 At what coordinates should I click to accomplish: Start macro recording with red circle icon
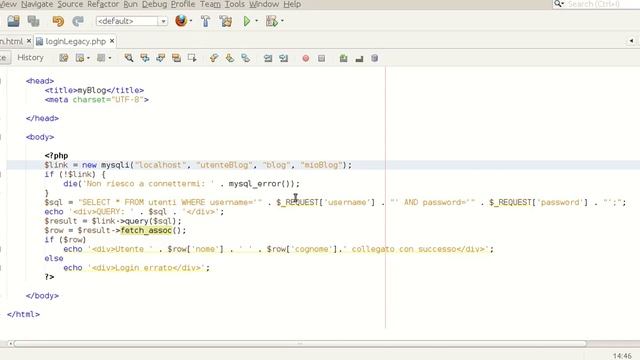(x=305, y=58)
